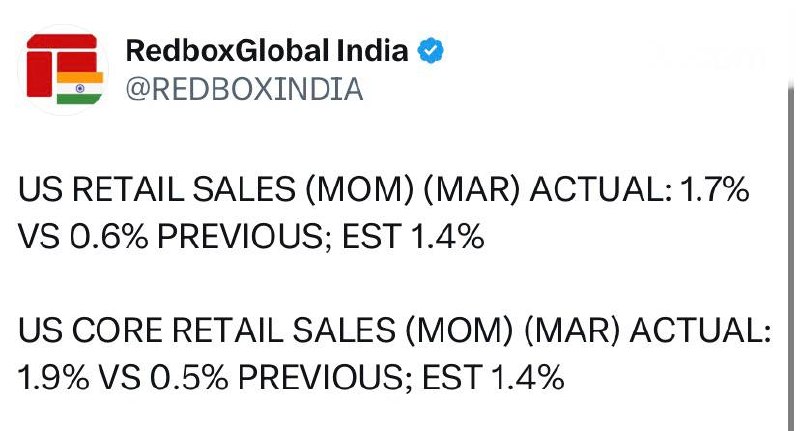
Task: Open the RedboxGlobal India display name
Action: (x=267, y=50)
